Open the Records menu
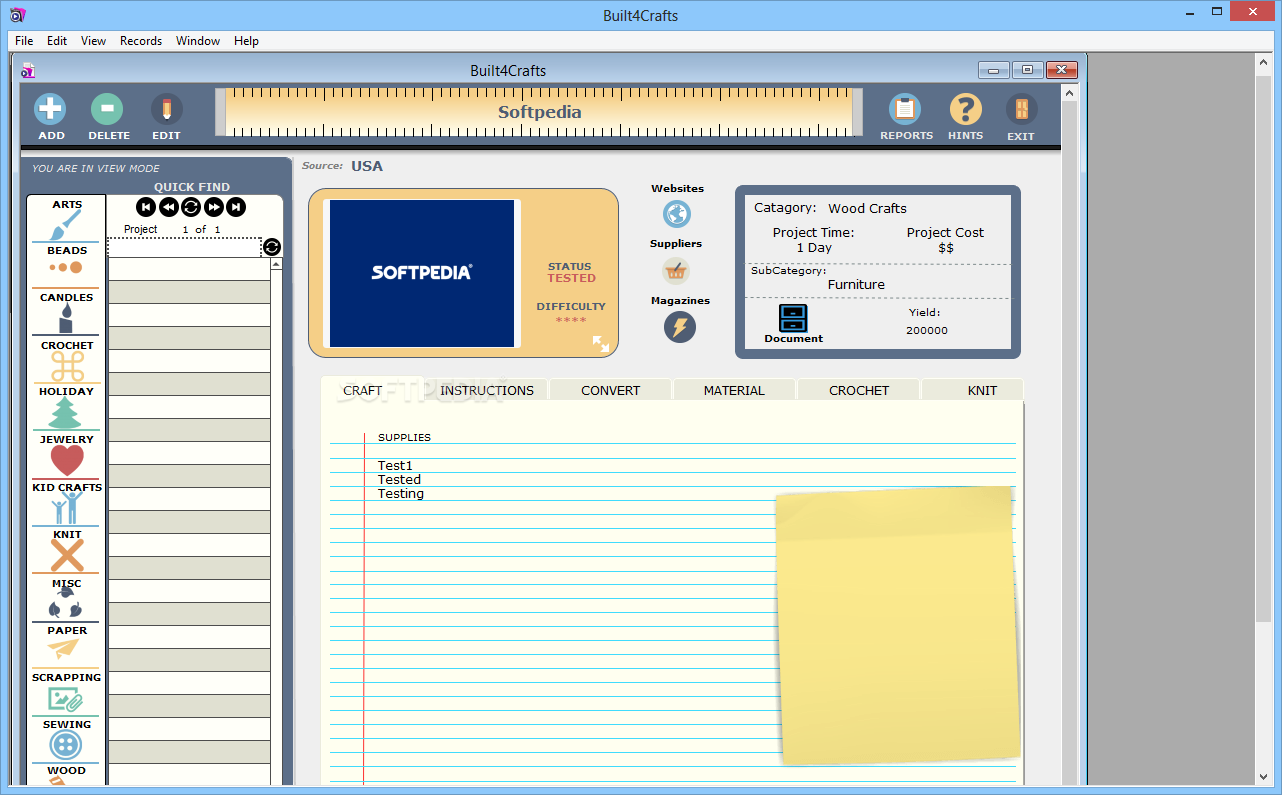 pyautogui.click(x=141, y=41)
